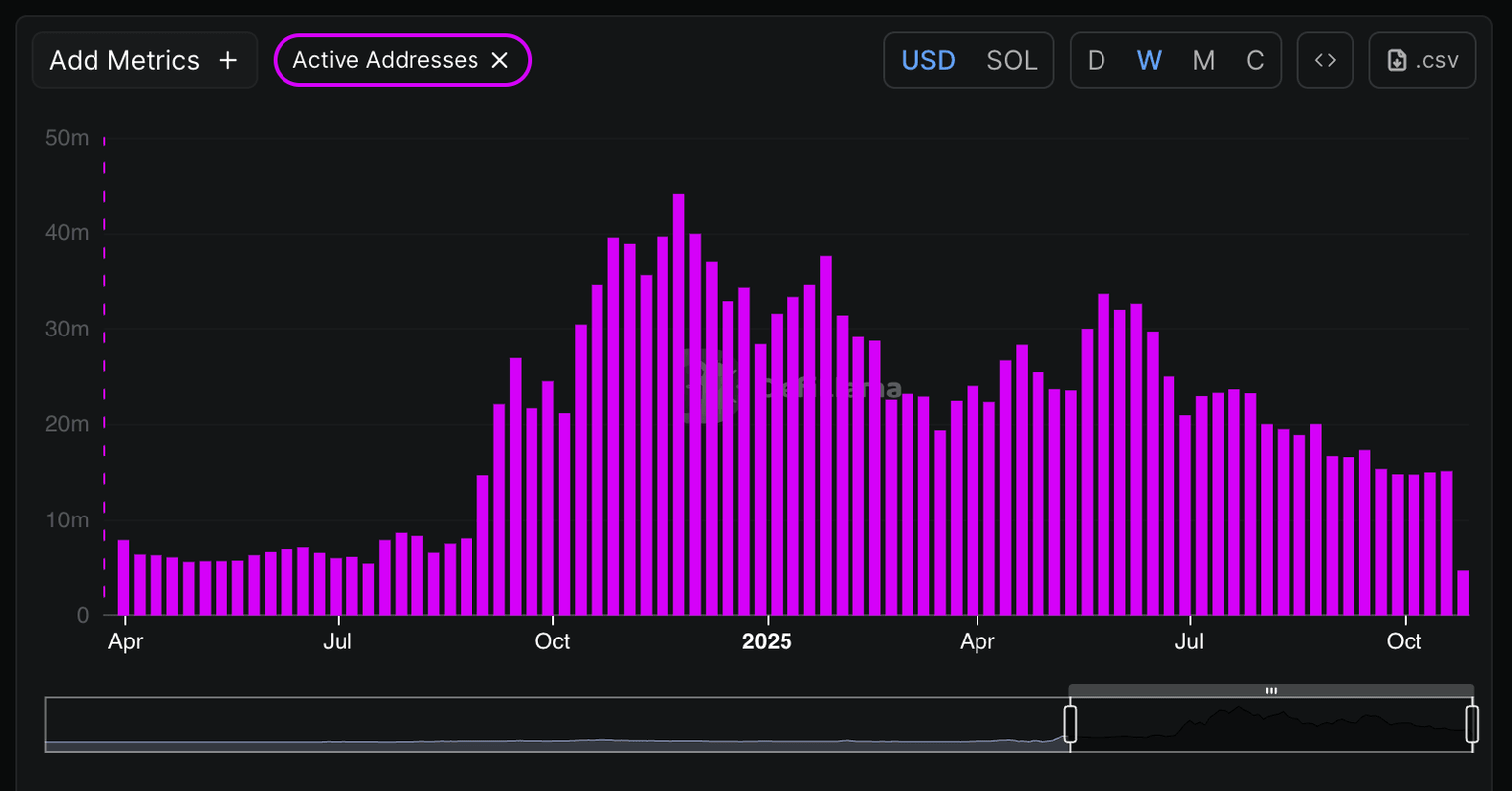Click the left handle of the range slider
This screenshot has width=1512, height=791.
[x=1070, y=724]
